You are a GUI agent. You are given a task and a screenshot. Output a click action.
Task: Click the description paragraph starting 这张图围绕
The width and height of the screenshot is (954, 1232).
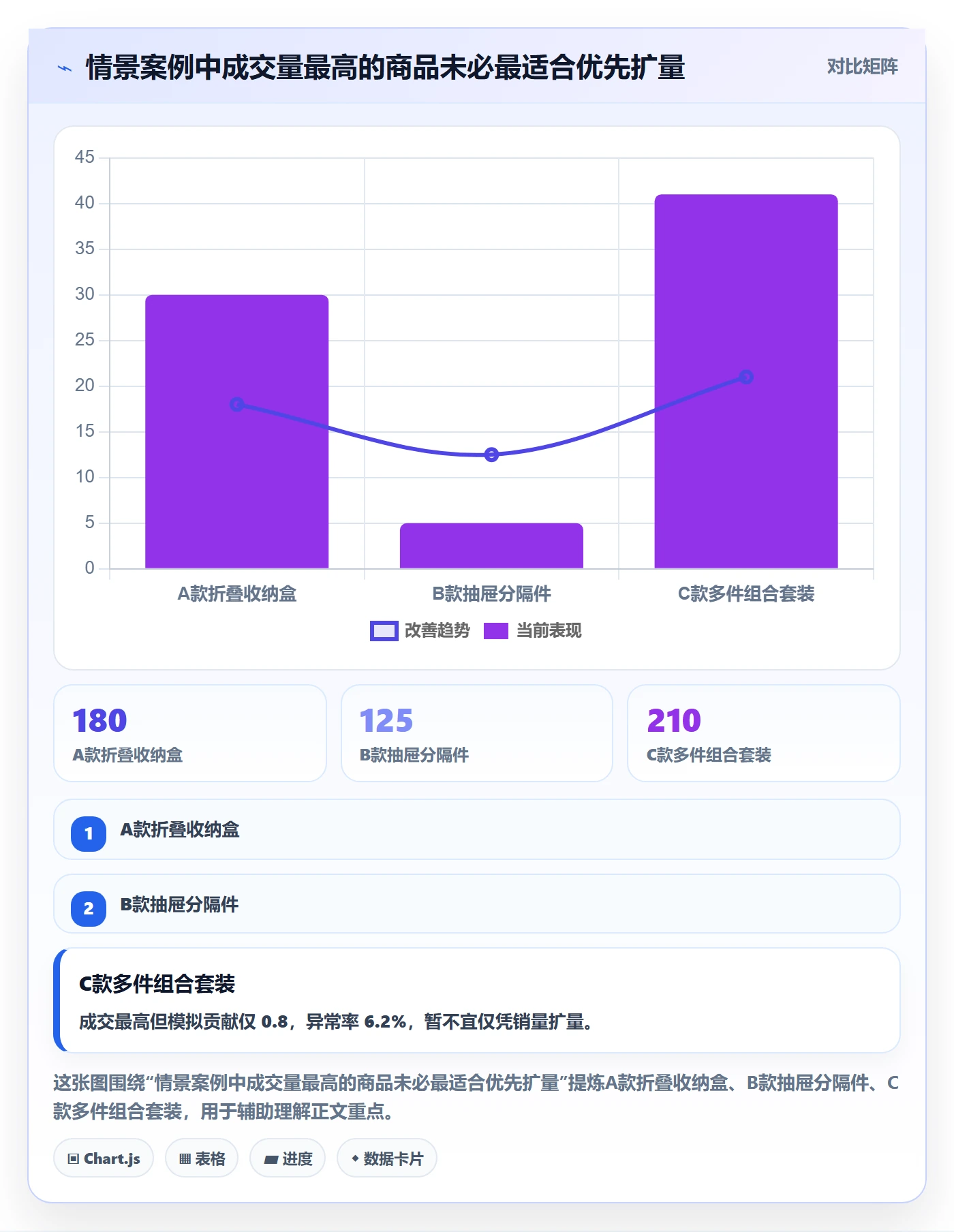pyautogui.click(x=476, y=1097)
